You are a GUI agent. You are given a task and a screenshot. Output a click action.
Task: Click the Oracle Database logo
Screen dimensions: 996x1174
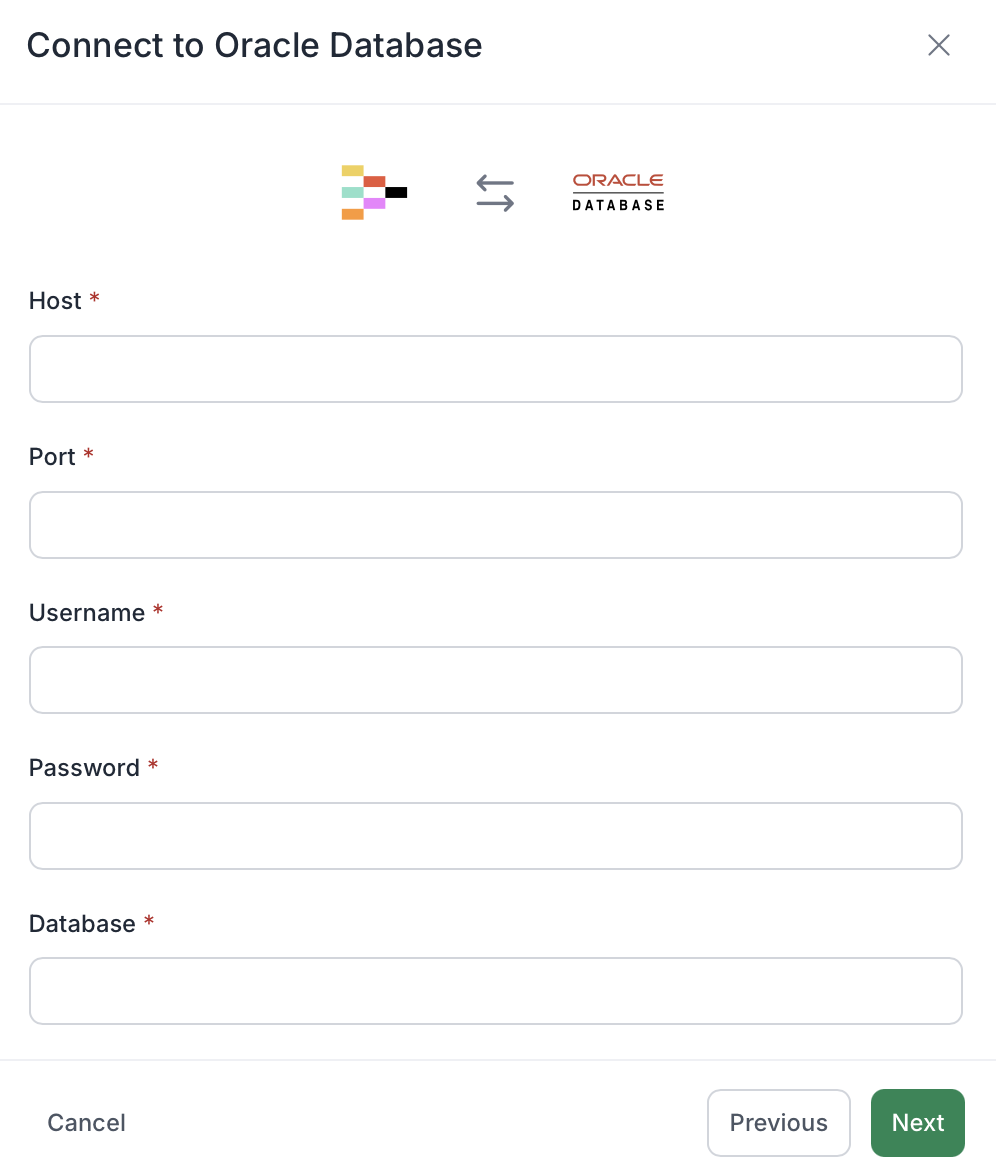(619, 192)
